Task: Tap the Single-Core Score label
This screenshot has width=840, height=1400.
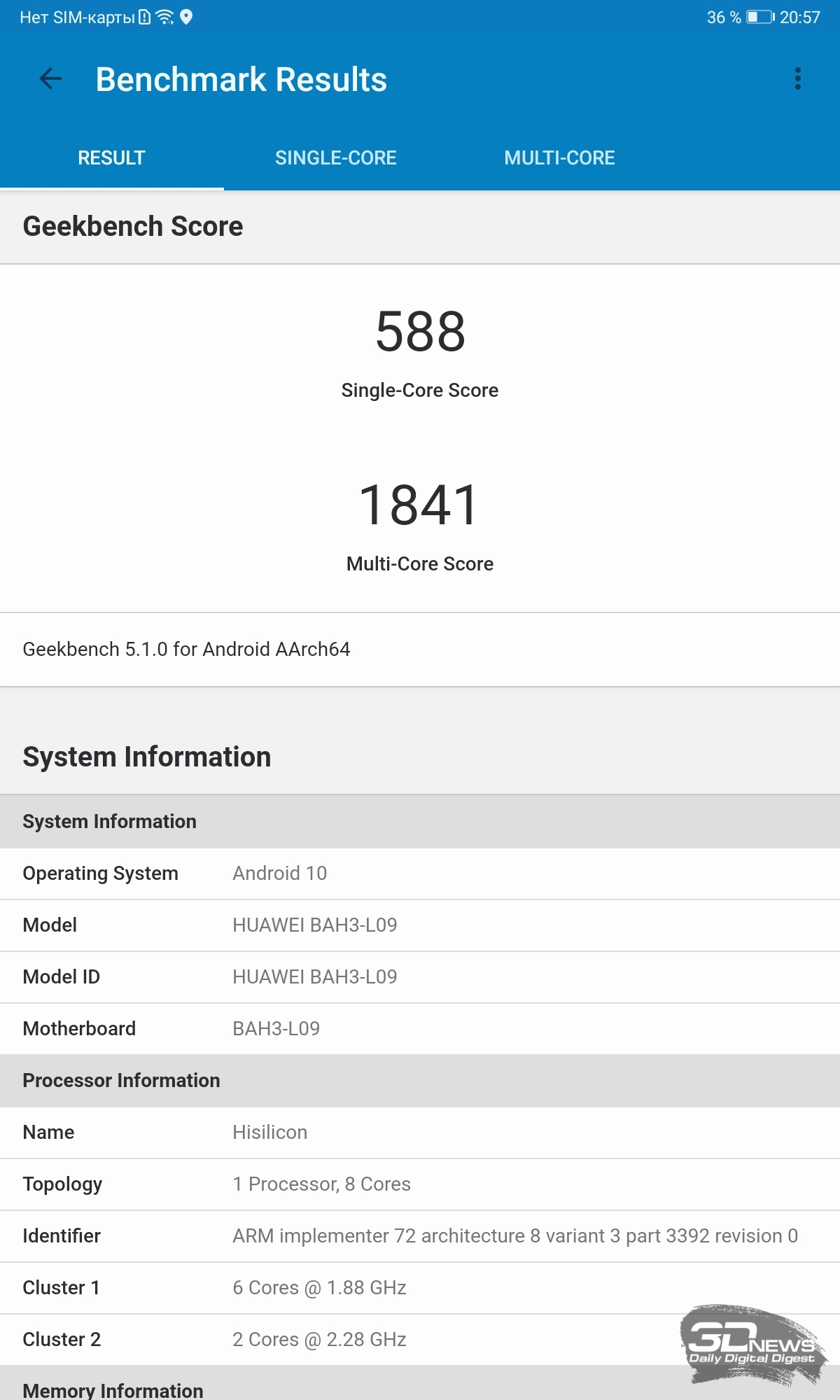Action: [x=420, y=390]
